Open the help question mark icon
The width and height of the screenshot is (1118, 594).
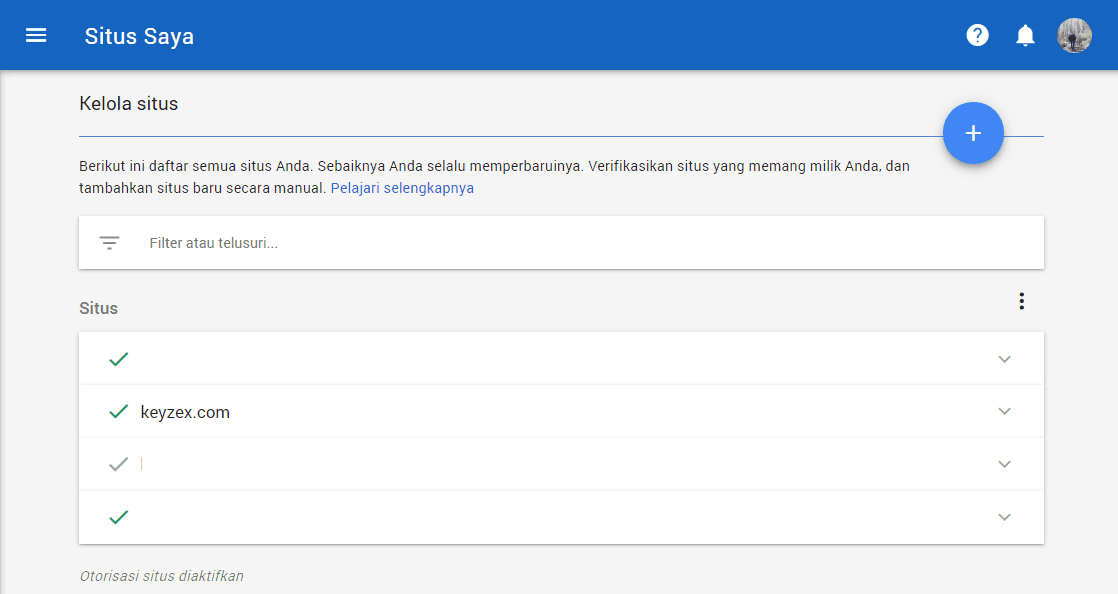point(977,36)
